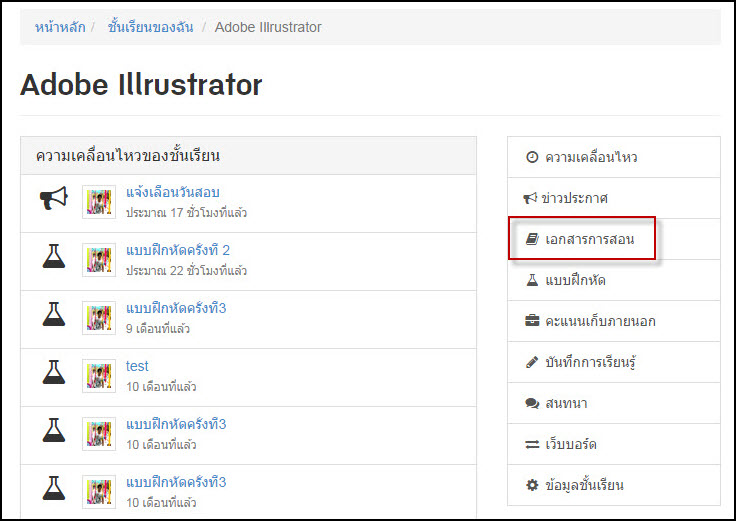Viewport: 736px width, 521px height.
Task: Open the ความเคลื่อนไหว sidebar menu item
Action: point(614,157)
